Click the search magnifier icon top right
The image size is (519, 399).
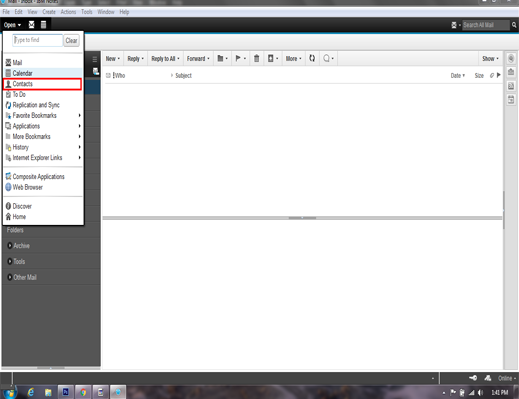click(514, 25)
